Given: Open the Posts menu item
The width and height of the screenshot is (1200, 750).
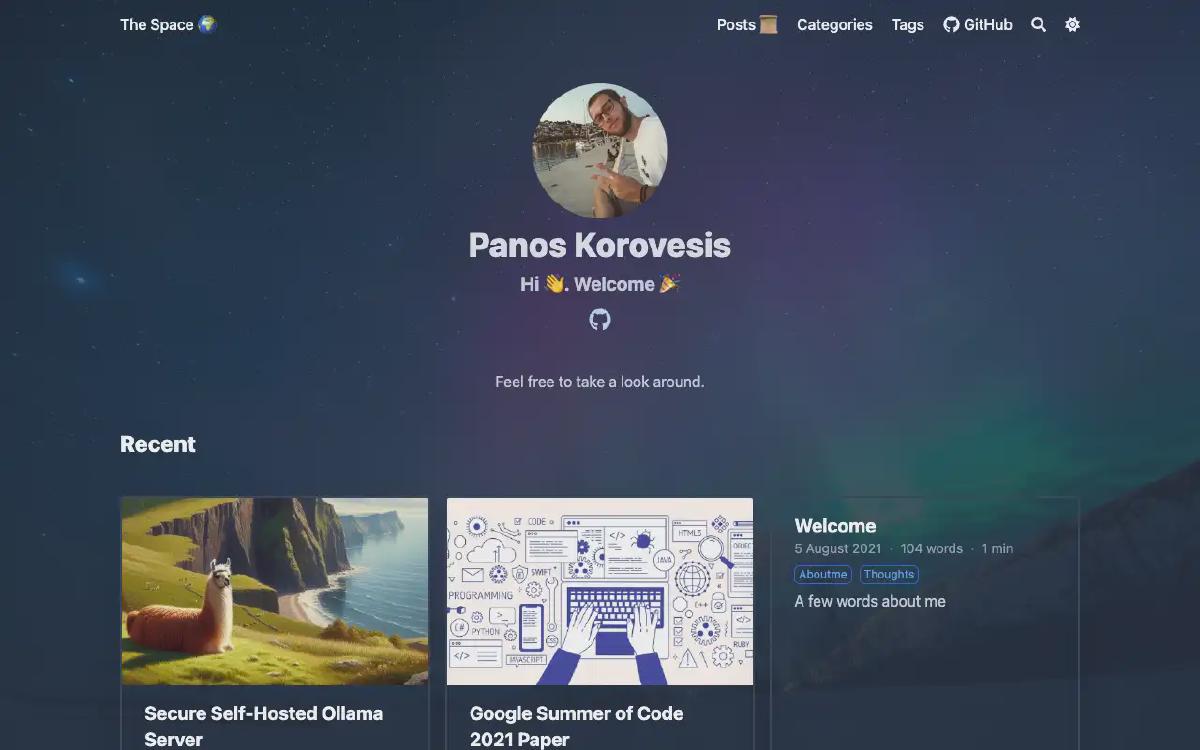Looking at the screenshot, I should [x=747, y=25].
